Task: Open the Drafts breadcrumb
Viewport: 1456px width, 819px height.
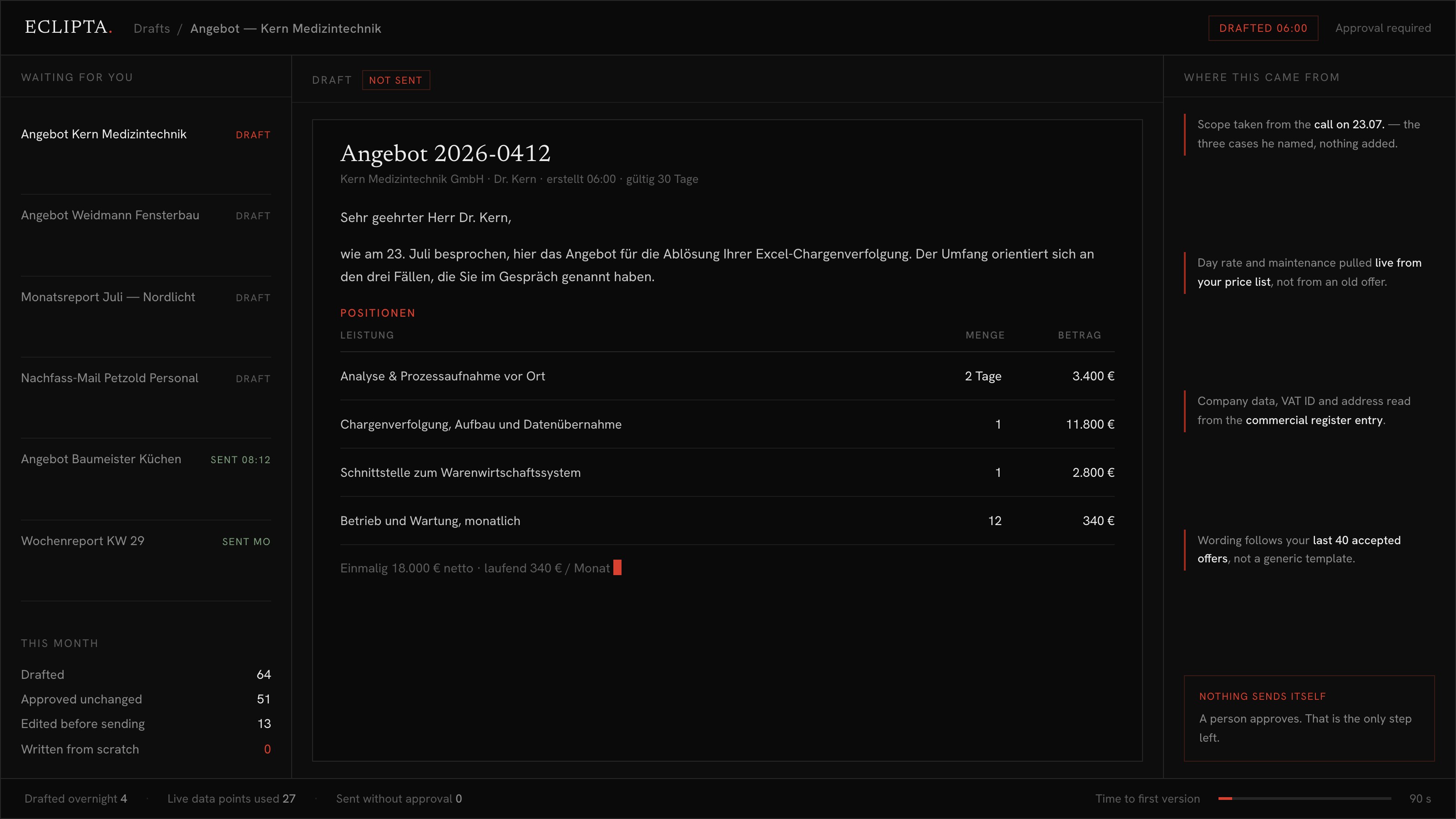Action: pyautogui.click(x=152, y=28)
